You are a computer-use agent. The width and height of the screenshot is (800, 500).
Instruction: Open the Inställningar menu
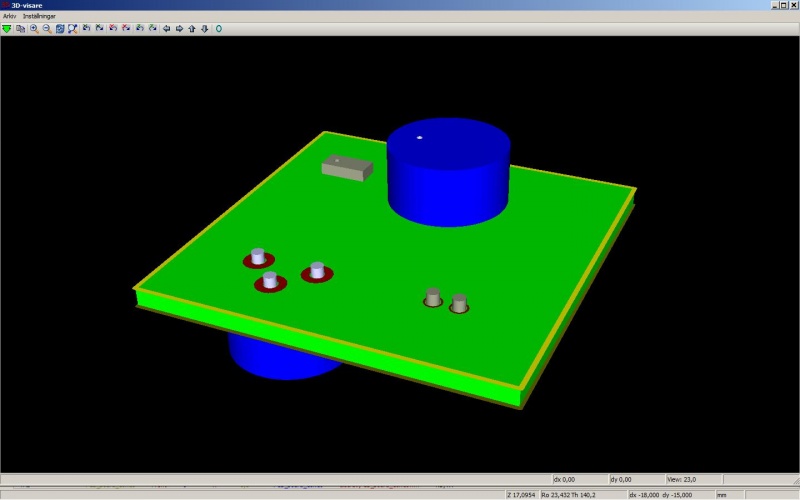39,16
